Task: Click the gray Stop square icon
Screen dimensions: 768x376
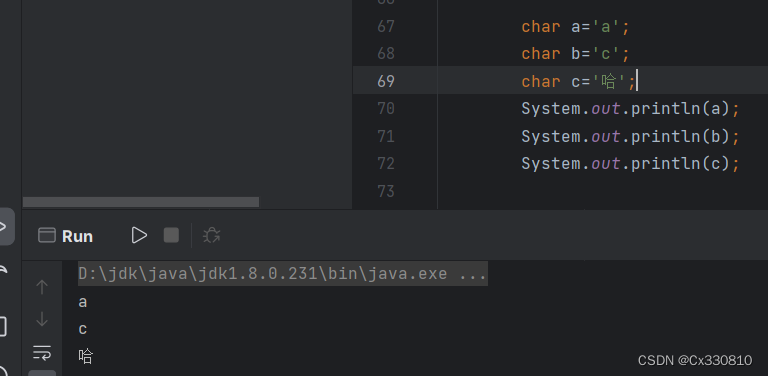Action: point(171,235)
